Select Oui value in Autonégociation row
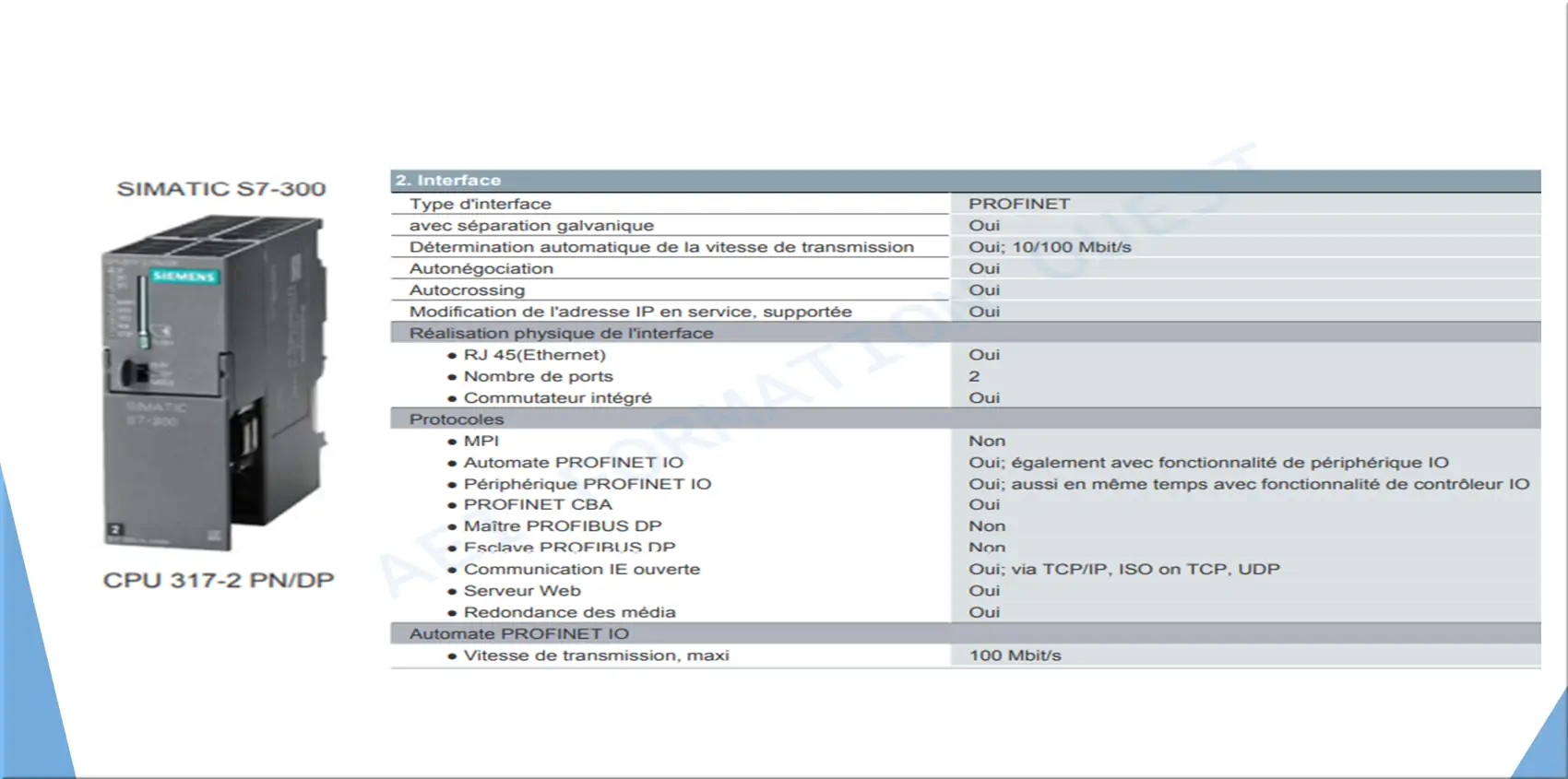 click(x=984, y=269)
